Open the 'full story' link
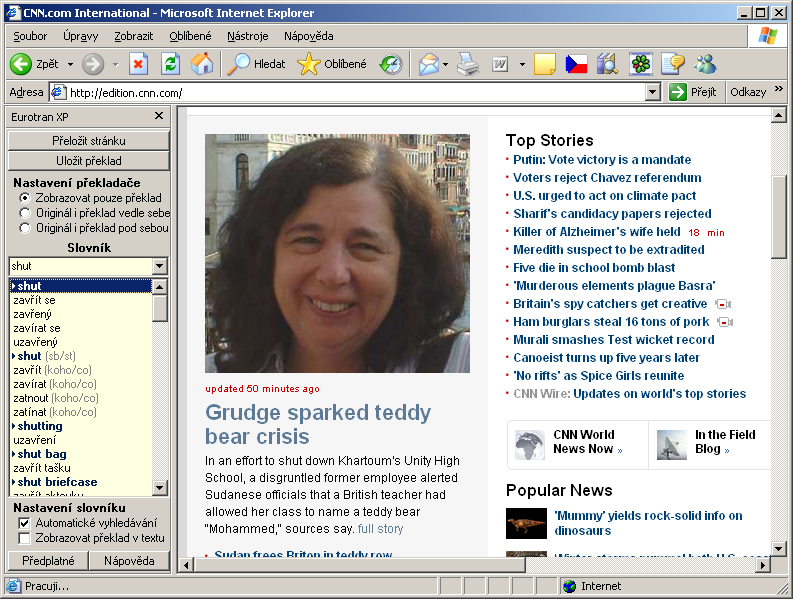The image size is (793, 599). (x=380, y=529)
